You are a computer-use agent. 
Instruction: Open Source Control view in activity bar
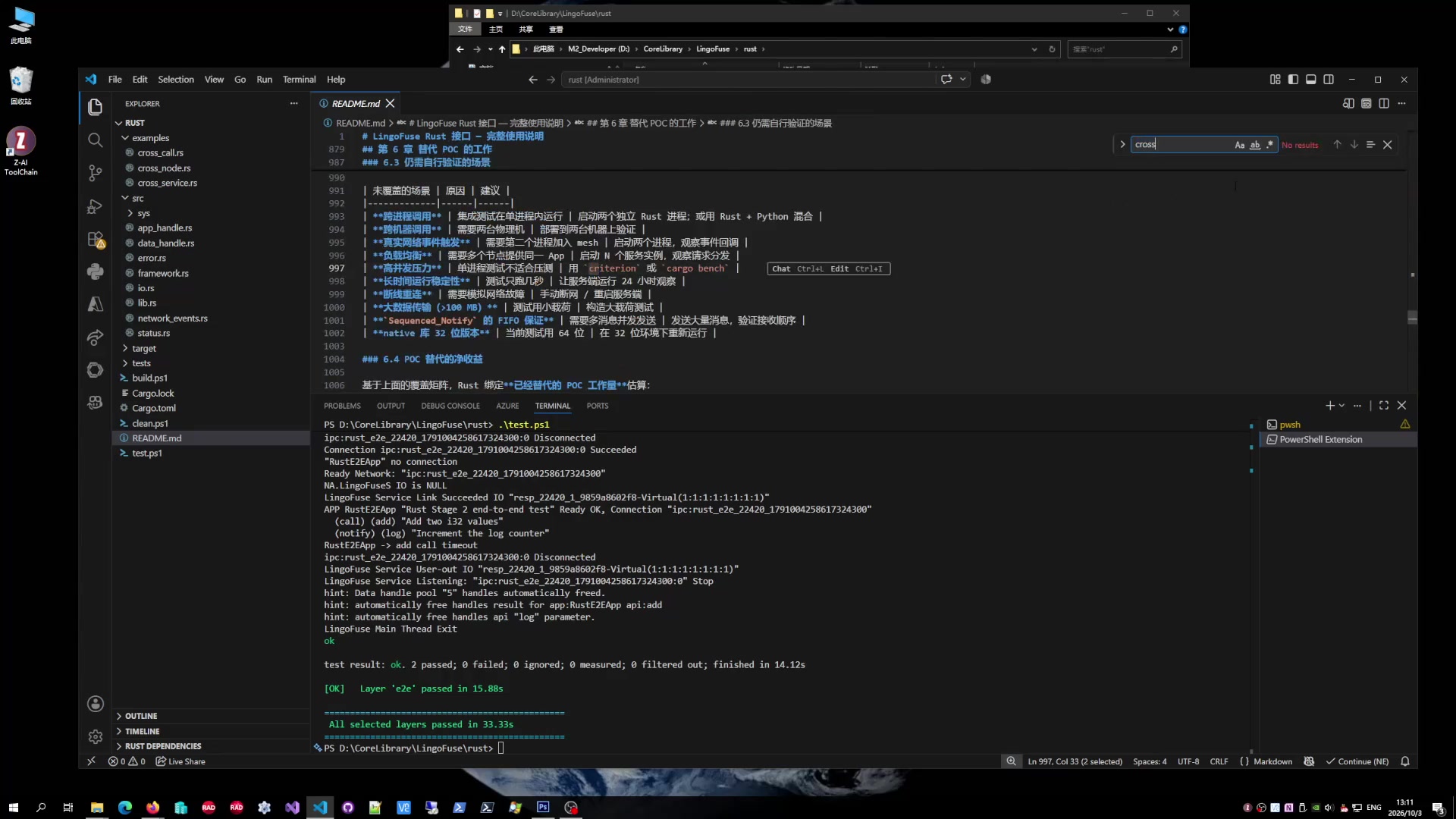(x=95, y=173)
